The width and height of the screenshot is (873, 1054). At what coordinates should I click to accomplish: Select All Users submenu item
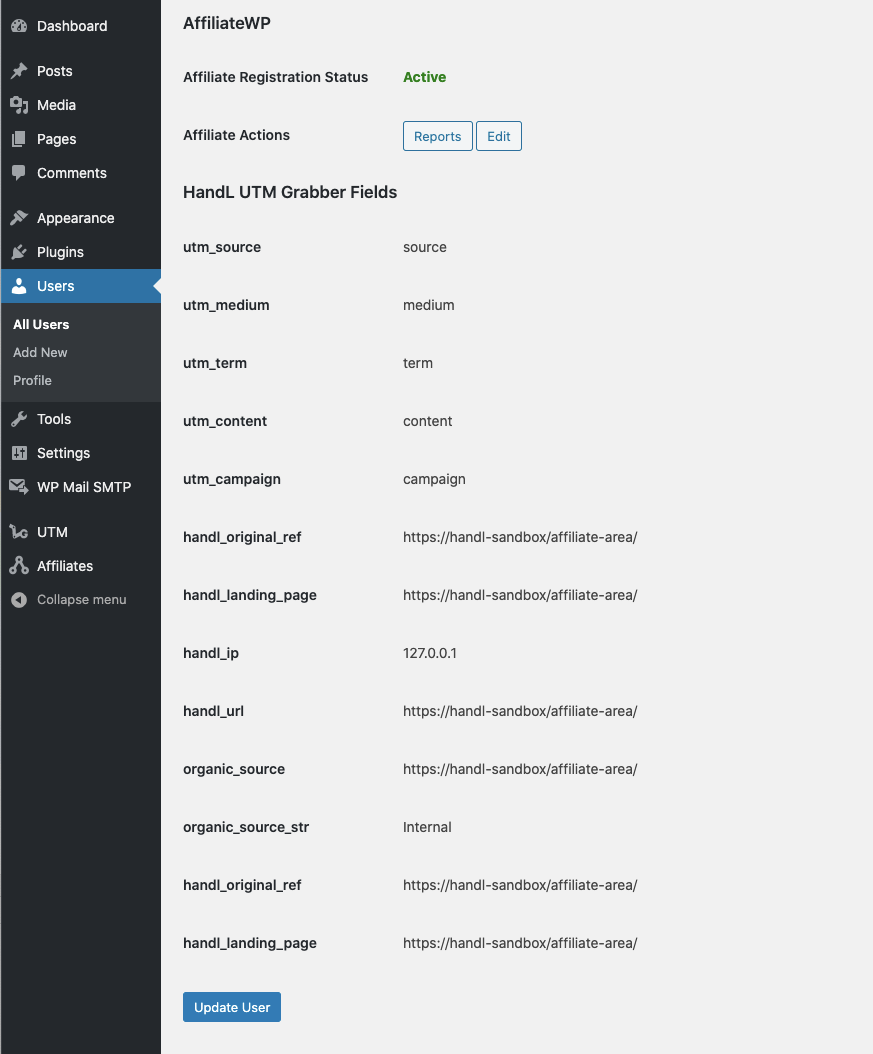(x=41, y=324)
